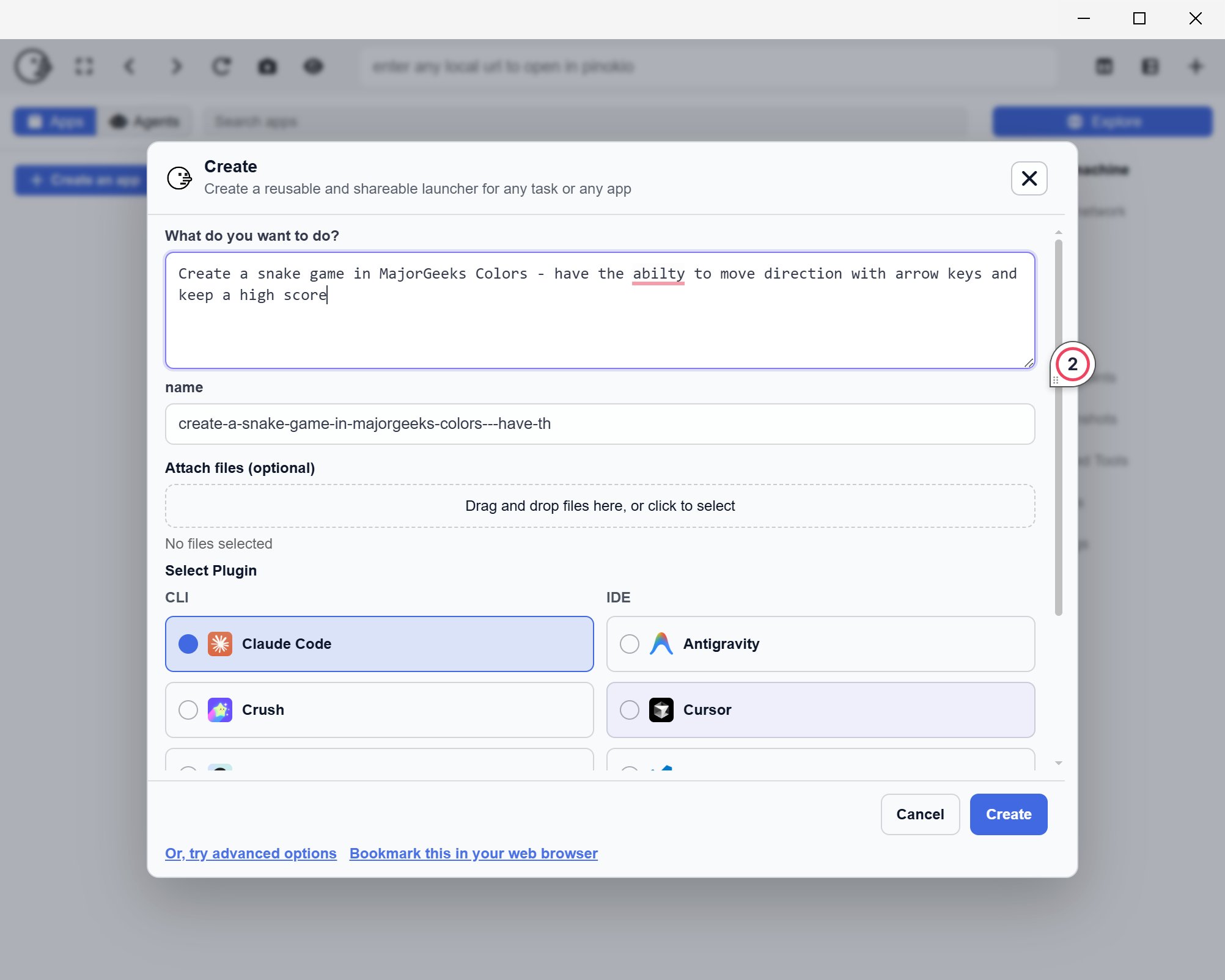Close the Create dialog with X icon
Image resolution: width=1225 pixels, height=980 pixels.
1029,178
